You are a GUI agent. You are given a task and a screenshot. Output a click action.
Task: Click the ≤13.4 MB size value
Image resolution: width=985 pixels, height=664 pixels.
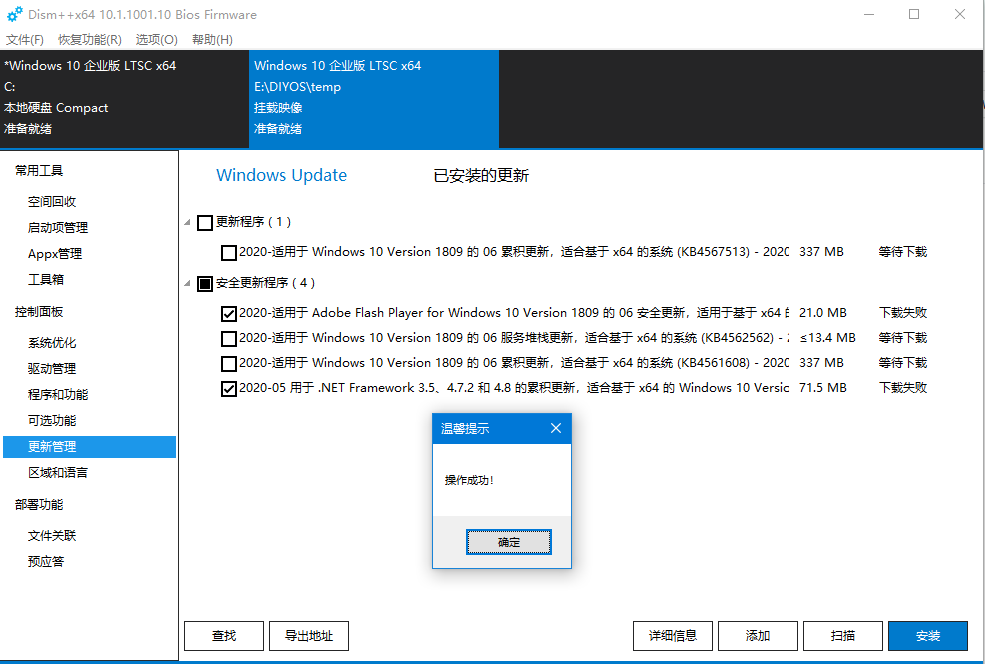[x=827, y=338]
